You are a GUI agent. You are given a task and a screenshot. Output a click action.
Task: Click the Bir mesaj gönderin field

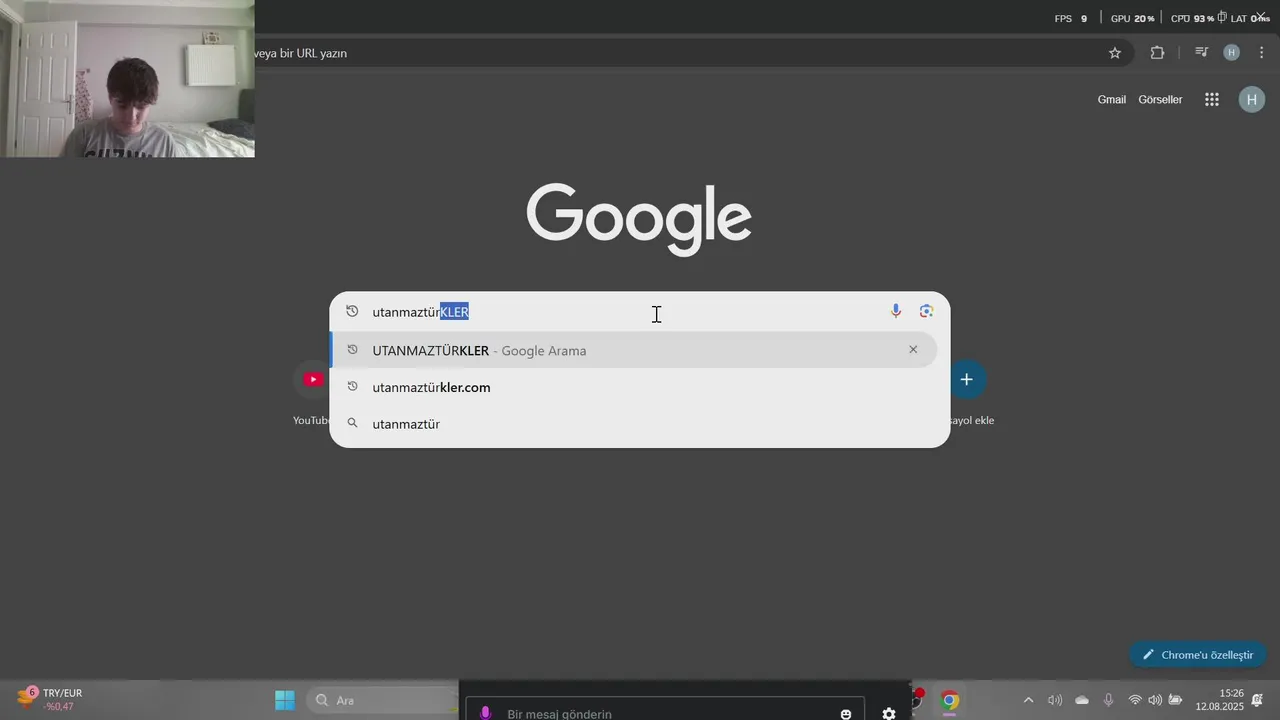coord(665,711)
